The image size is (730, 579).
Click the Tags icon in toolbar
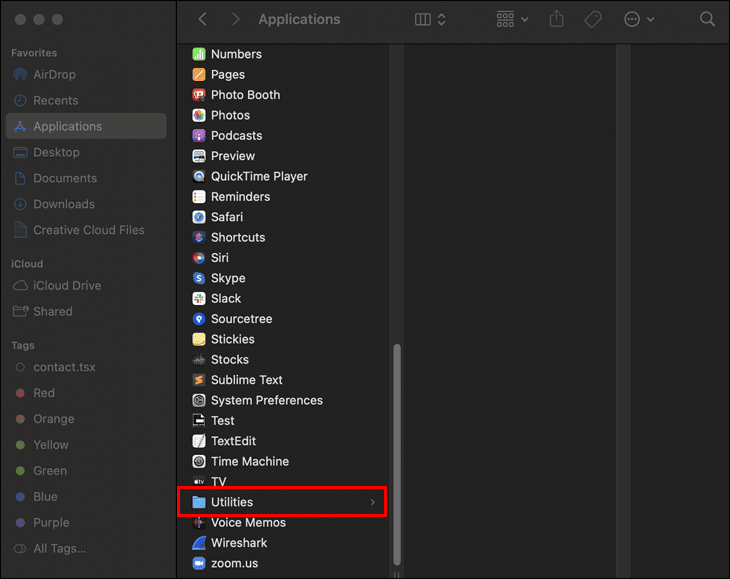(592, 19)
